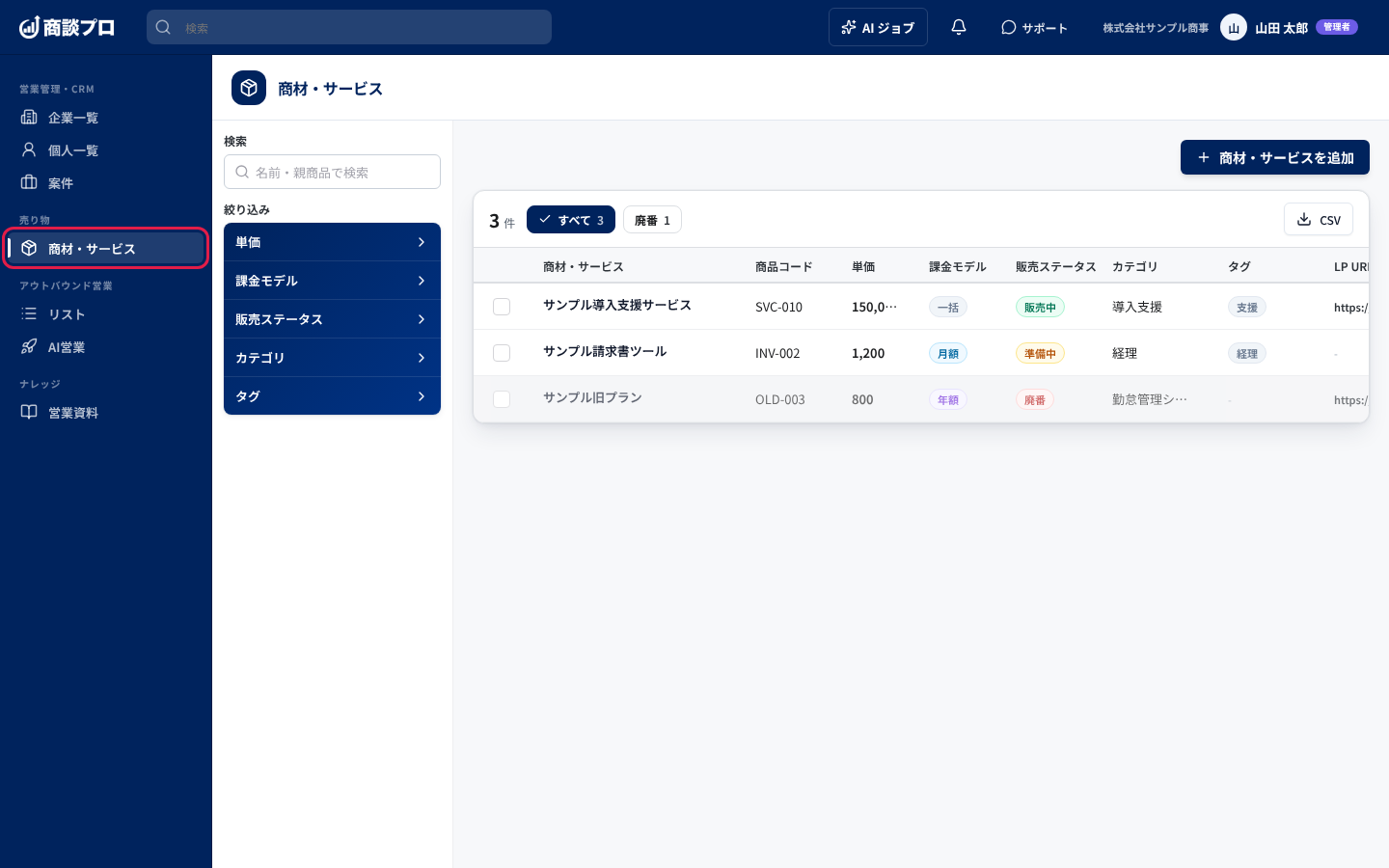Click the 案件 briefcase icon
Viewport: 1389px width, 868px height.
[x=29, y=182]
